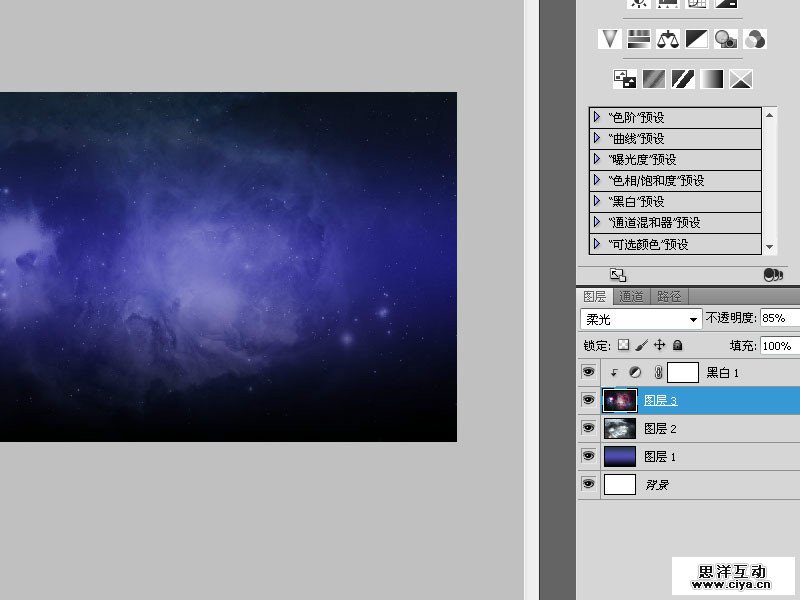Expand the "色相/饱和度" presets group
This screenshot has height=600, width=800.
[597, 180]
